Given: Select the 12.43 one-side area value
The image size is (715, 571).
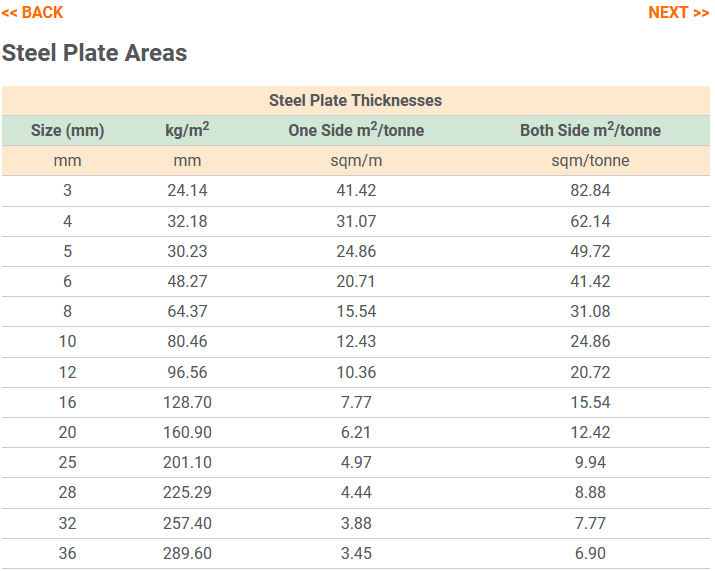Looking at the screenshot, I should pos(356,341).
